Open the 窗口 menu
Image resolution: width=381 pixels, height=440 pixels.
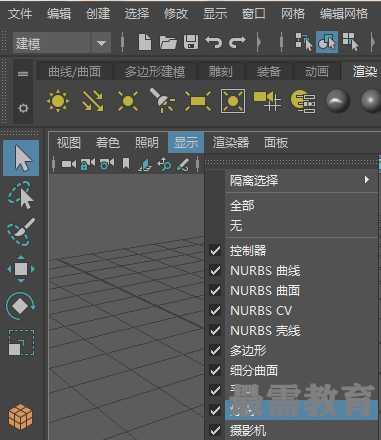(254, 14)
